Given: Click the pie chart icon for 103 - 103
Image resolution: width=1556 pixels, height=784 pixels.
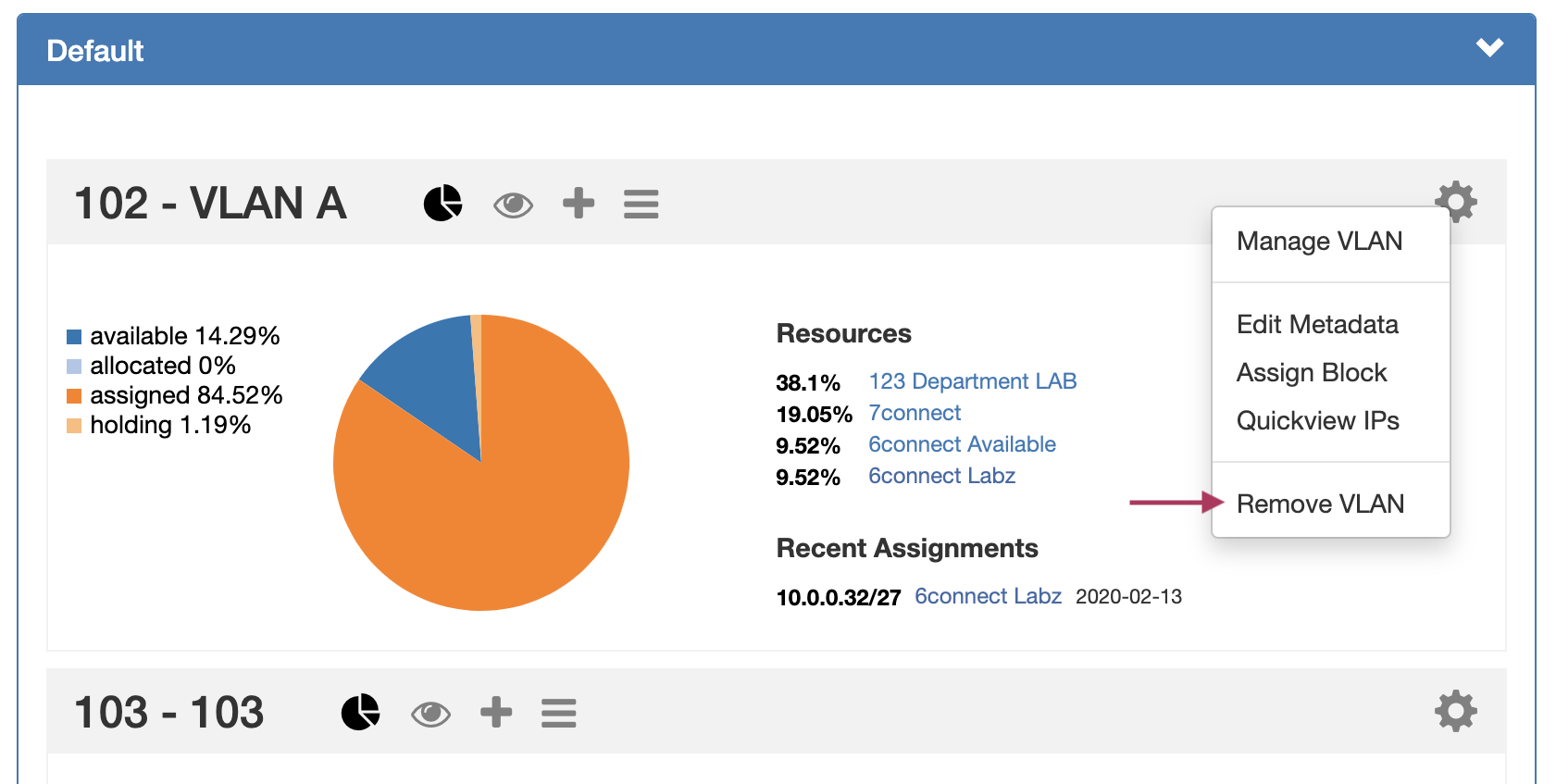Looking at the screenshot, I should click(x=360, y=712).
